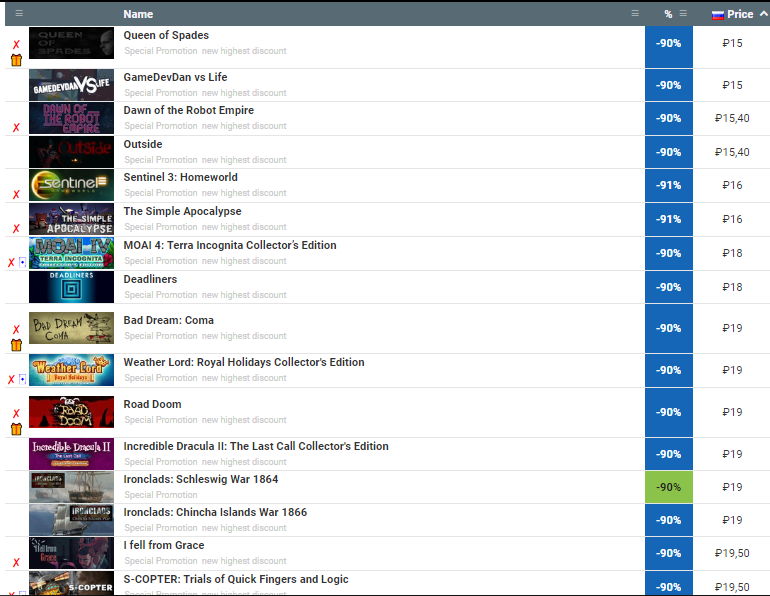Click the Russian flag icon beside Price

[718, 15]
